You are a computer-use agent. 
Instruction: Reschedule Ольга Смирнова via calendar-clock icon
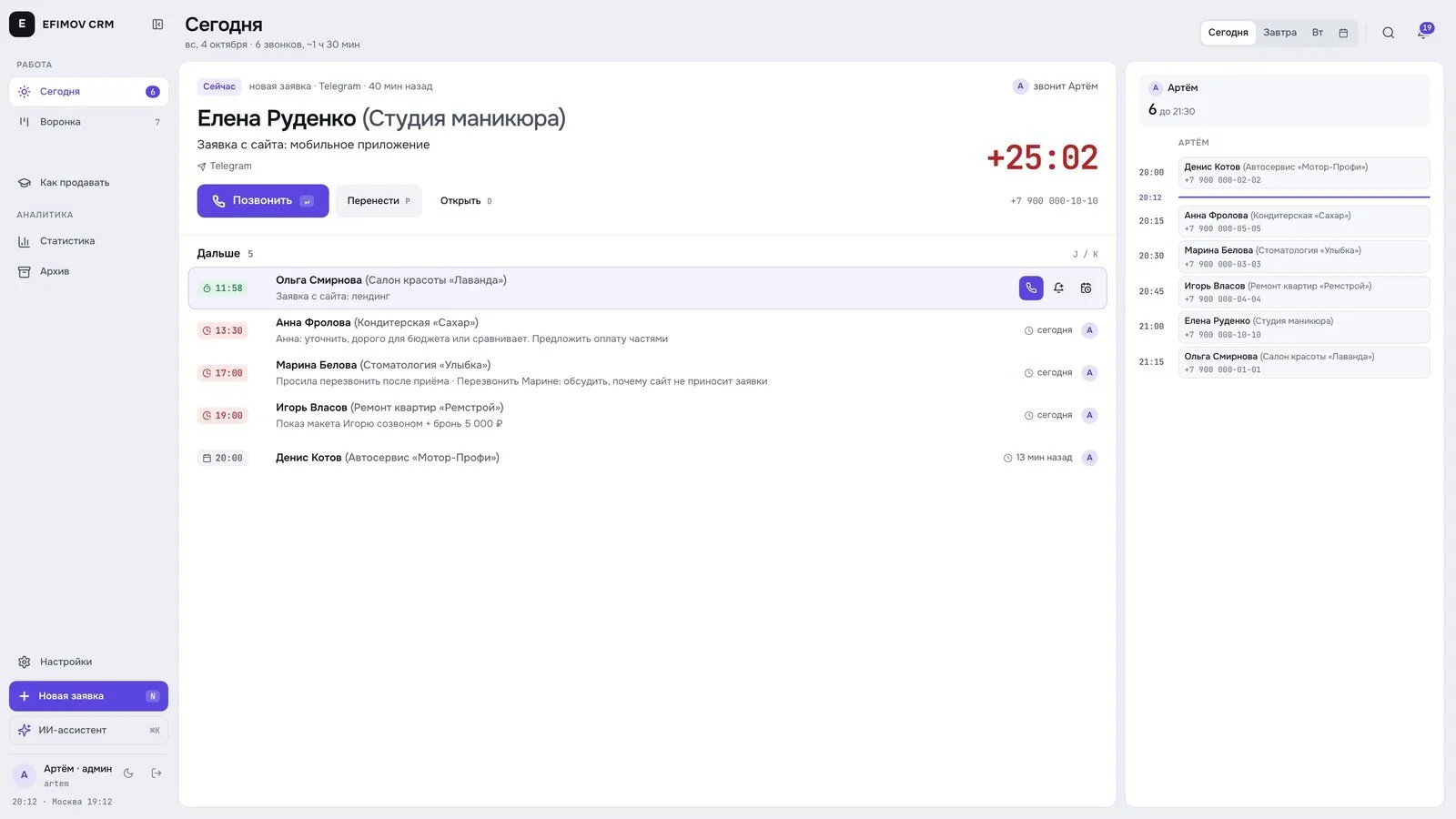(1086, 288)
